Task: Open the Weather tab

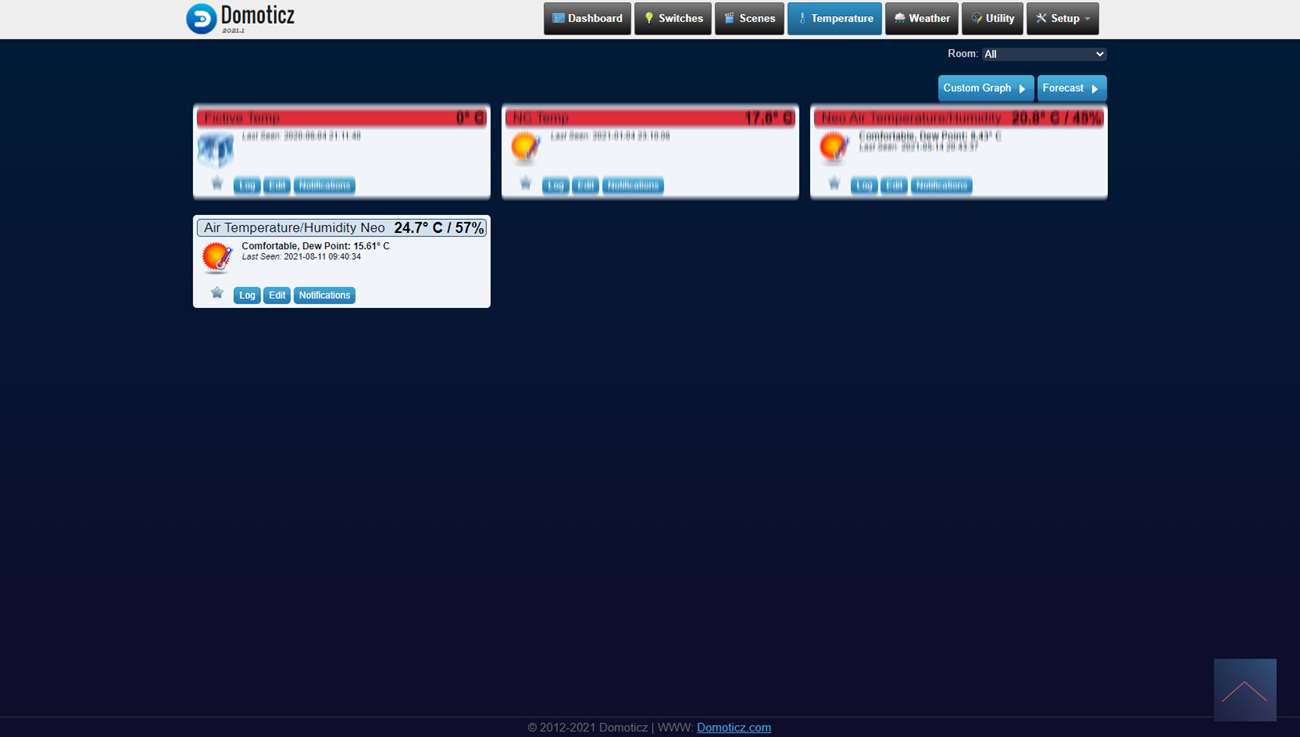Action: [922, 18]
